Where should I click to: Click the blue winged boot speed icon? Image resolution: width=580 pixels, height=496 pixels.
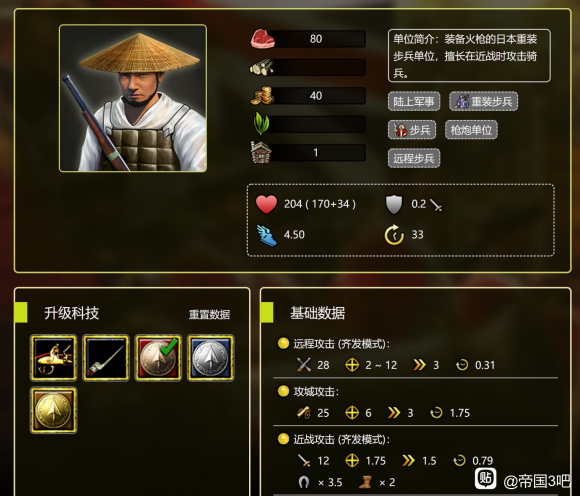(x=267, y=235)
